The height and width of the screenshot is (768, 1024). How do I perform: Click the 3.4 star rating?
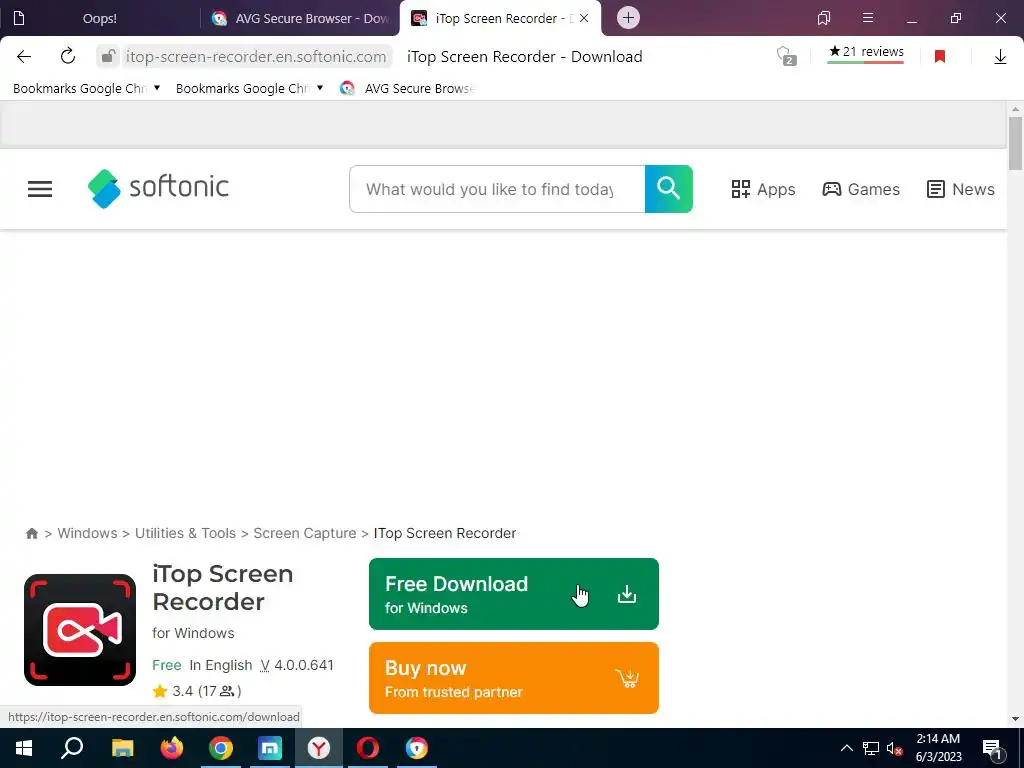tap(197, 691)
